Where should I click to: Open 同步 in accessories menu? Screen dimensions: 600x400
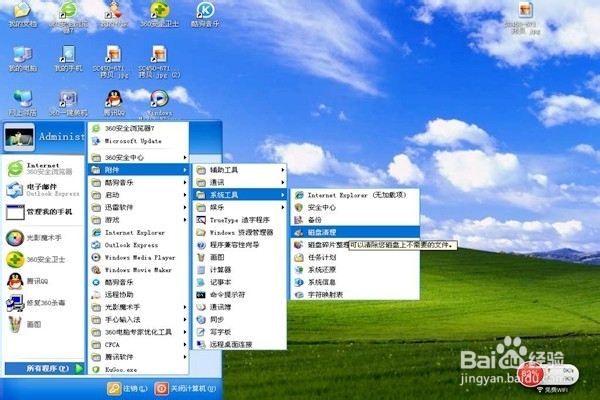[240, 319]
